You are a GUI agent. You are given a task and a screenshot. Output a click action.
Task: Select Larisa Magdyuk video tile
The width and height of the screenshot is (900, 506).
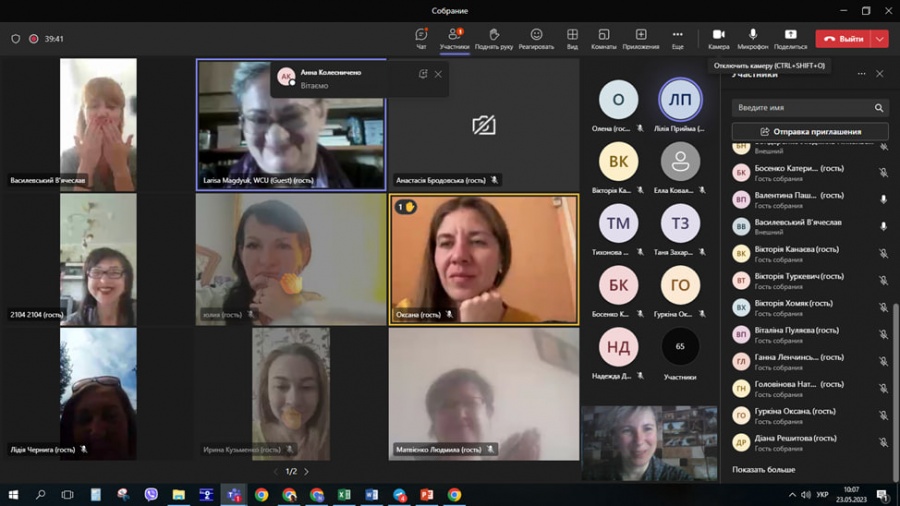pyautogui.click(x=291, y=124)
